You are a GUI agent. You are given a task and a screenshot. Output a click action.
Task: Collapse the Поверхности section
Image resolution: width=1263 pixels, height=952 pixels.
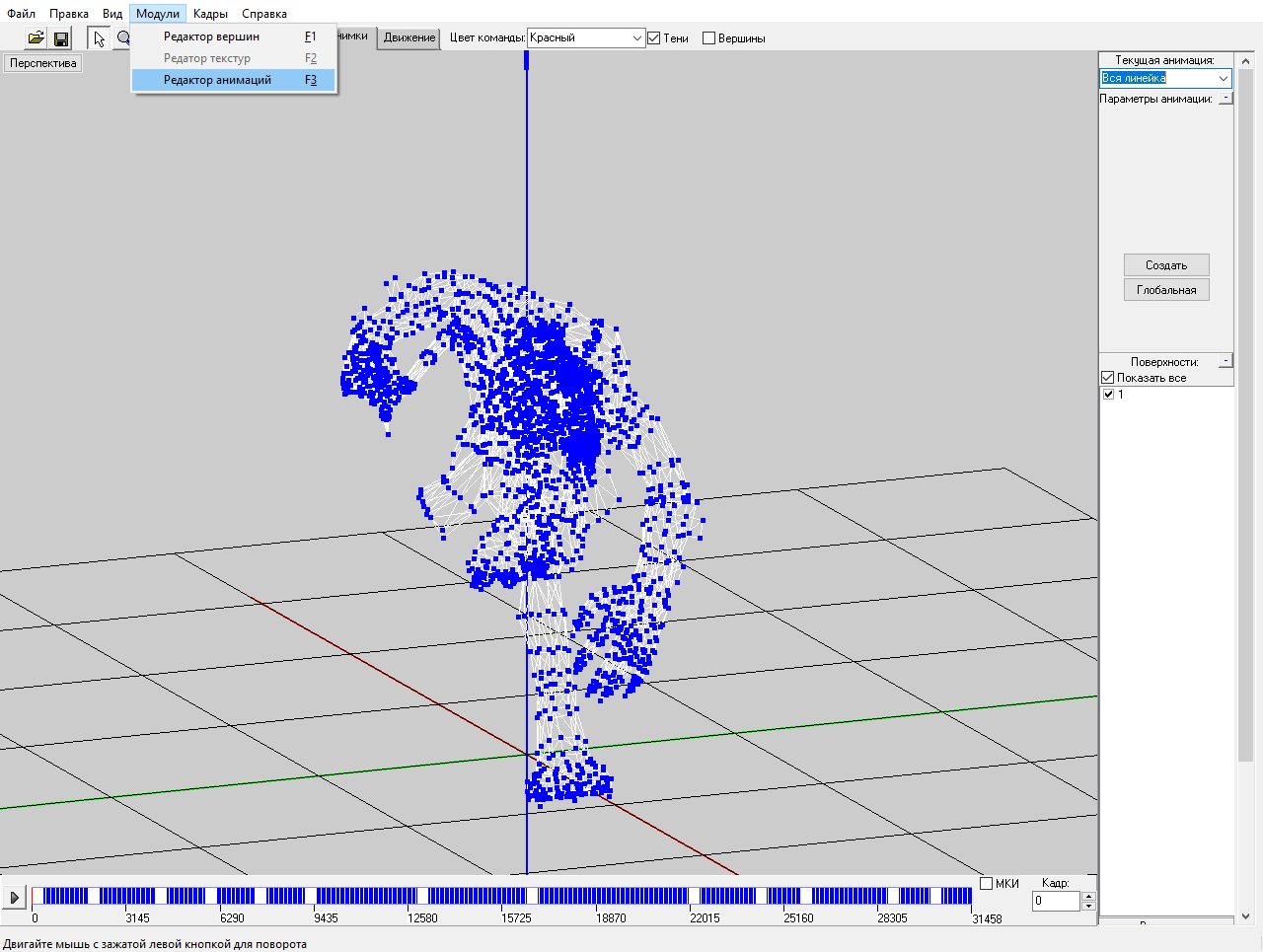coord(1226,362)
